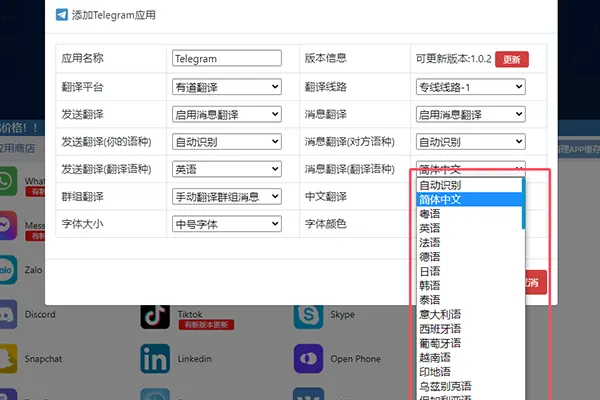Open the 翻译线路 专线线路-1 dropdown
Screen dimensions: 600x400
coord(471,87)
